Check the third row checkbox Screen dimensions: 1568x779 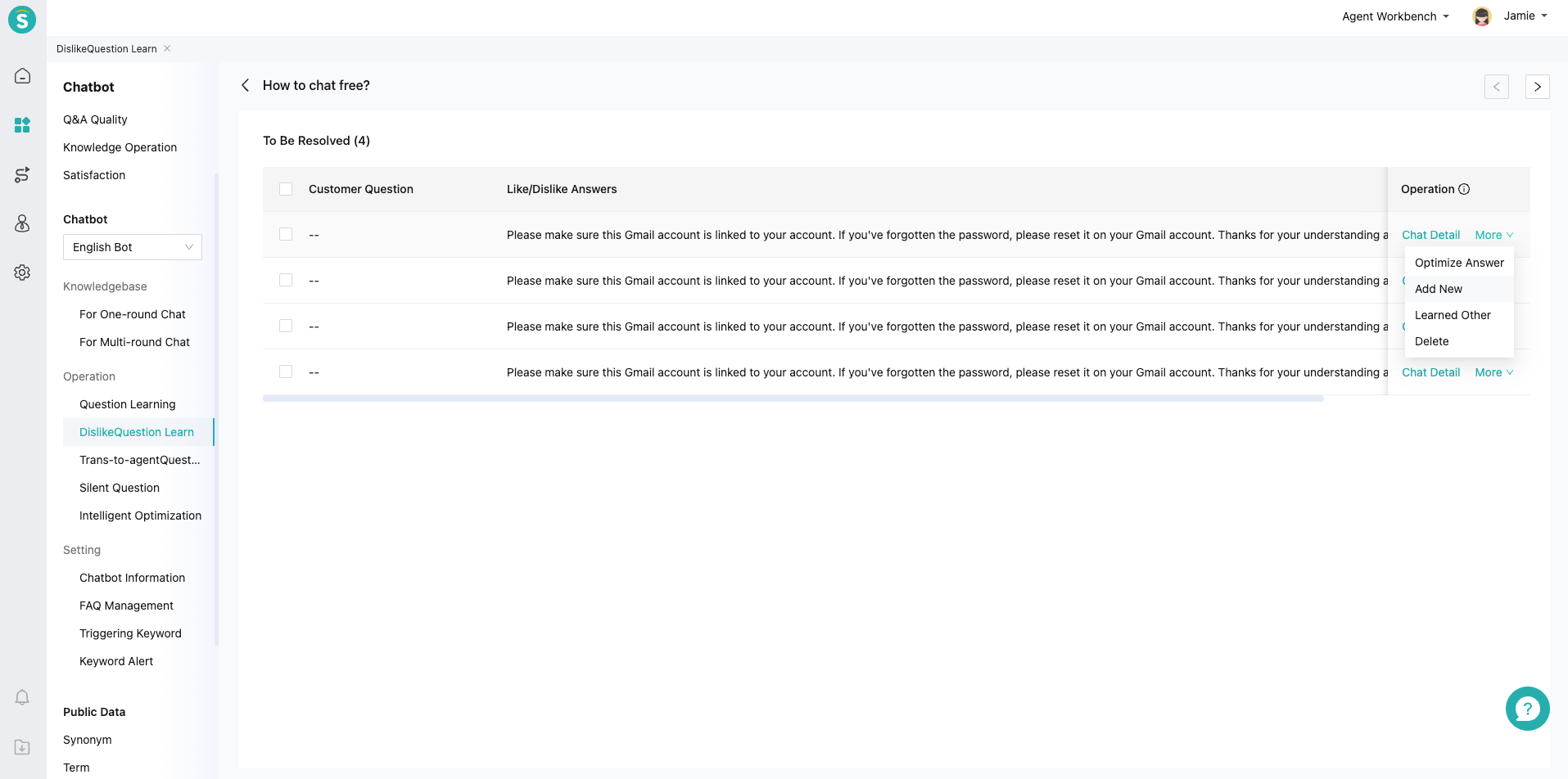[x=286, y=326]
